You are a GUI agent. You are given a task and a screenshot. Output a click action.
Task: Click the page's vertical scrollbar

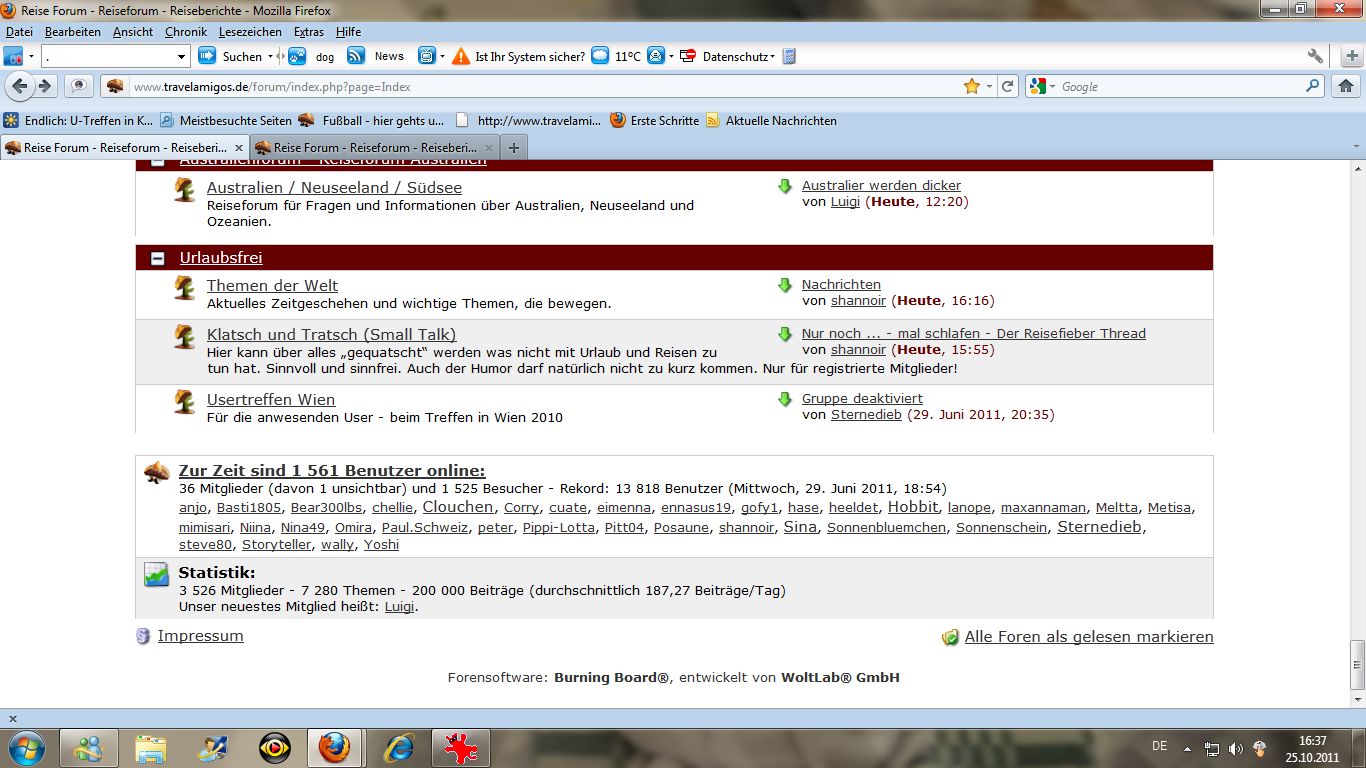pyautogui.click(x=1357, y=660)
